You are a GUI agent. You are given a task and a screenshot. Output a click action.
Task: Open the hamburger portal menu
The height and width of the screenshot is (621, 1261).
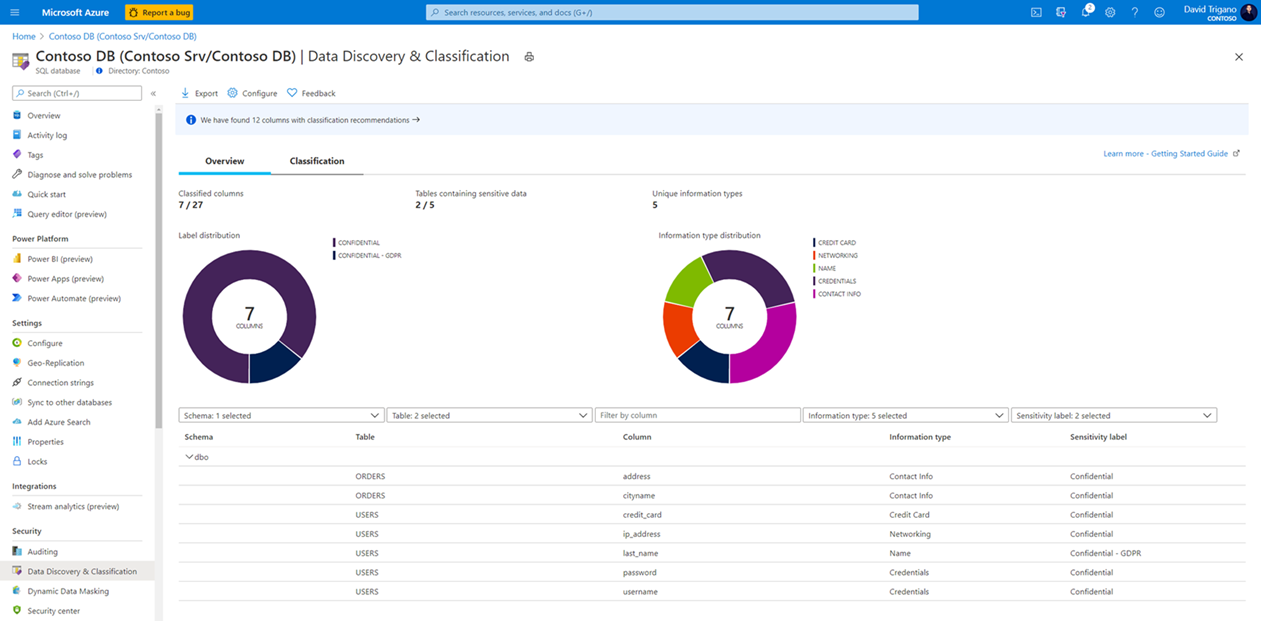(x=14, y=12)
